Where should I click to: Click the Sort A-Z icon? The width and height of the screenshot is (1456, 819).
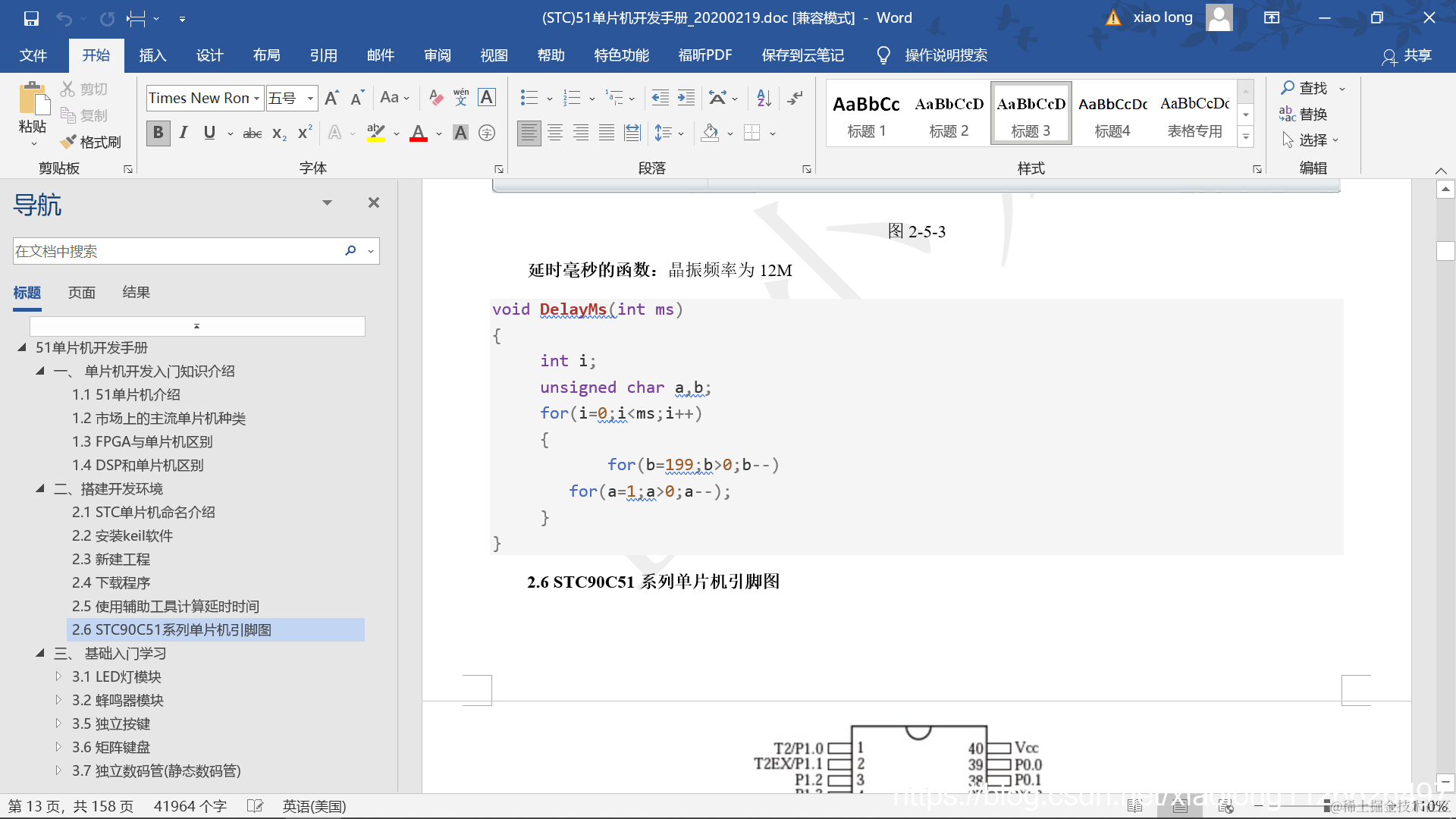764,97
